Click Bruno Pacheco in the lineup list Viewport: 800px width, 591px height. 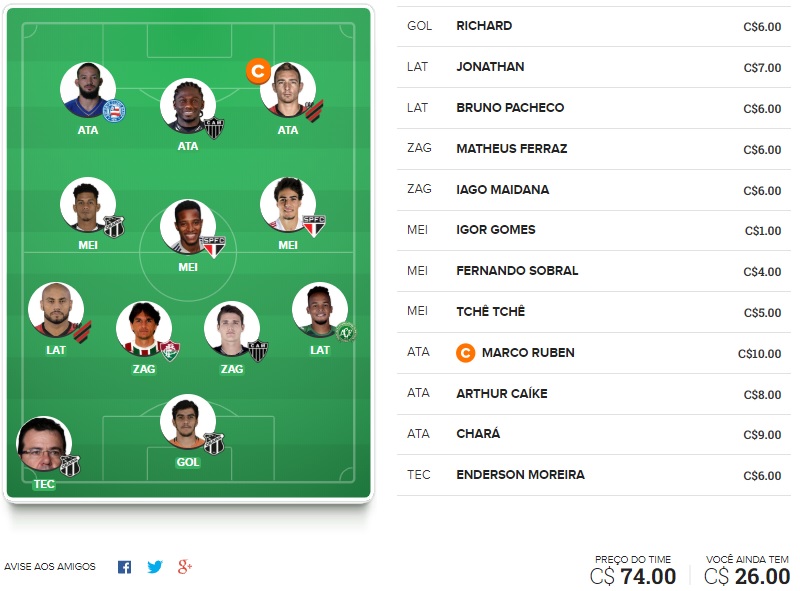510,108
